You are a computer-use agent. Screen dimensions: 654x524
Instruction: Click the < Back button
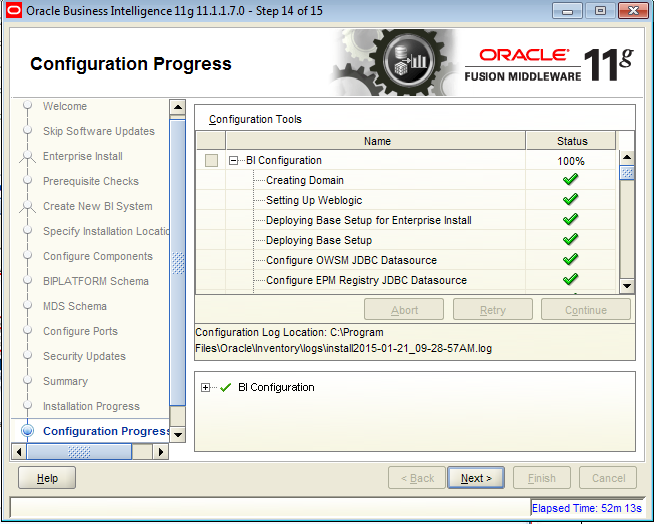click(x=417, y=478)
